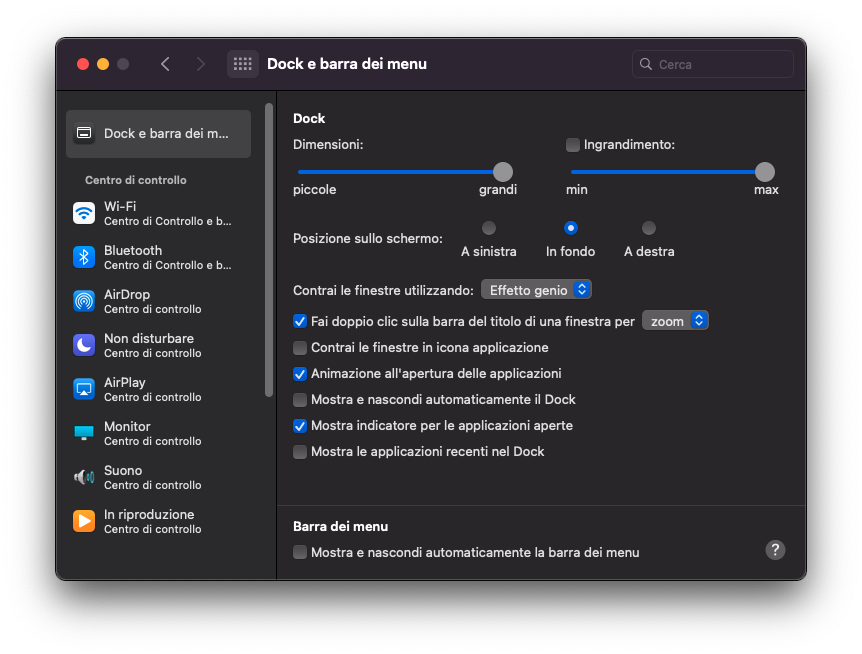Open the Effetto genio dropdown

click(x=537, y=290)
